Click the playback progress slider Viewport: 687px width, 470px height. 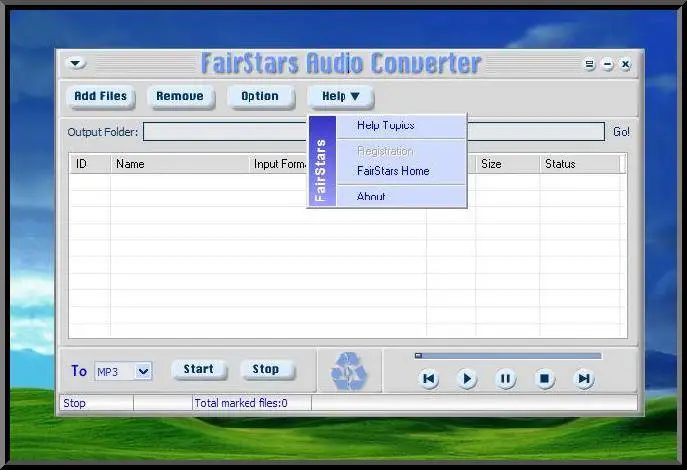[x=508, y=356]
